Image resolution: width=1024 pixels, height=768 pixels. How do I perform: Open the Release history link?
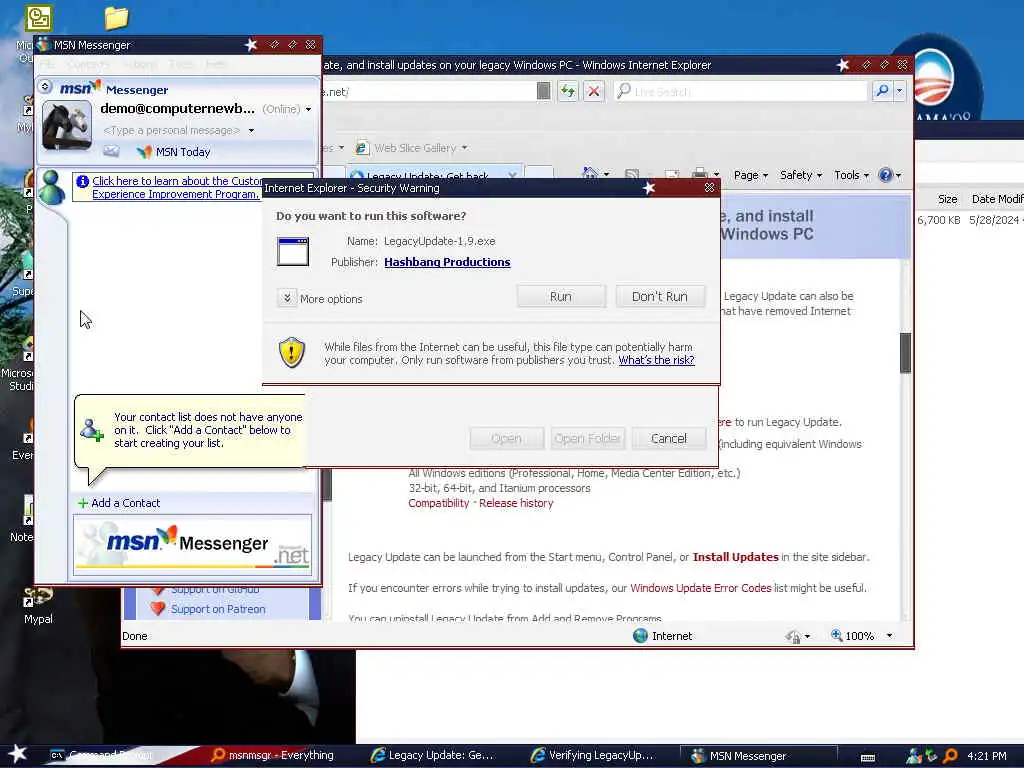[516, 503]
